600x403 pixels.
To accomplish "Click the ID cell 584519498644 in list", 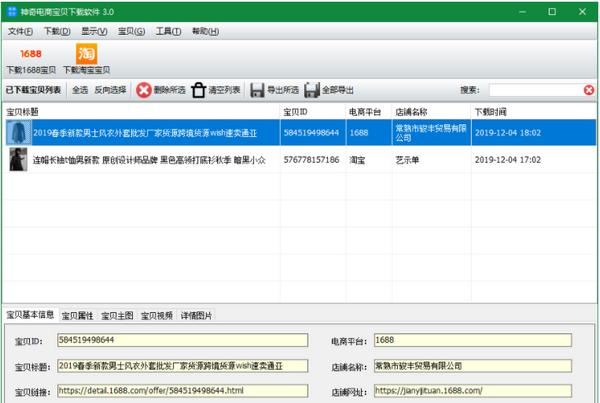I will pyautogui.click(x=311, y=133).
